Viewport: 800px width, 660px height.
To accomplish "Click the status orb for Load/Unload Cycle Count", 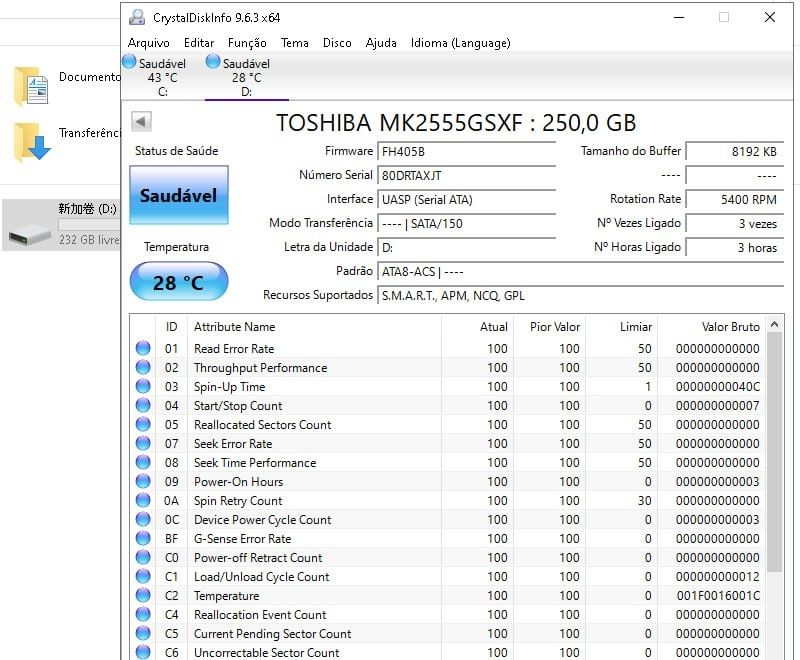I will 143,576.
